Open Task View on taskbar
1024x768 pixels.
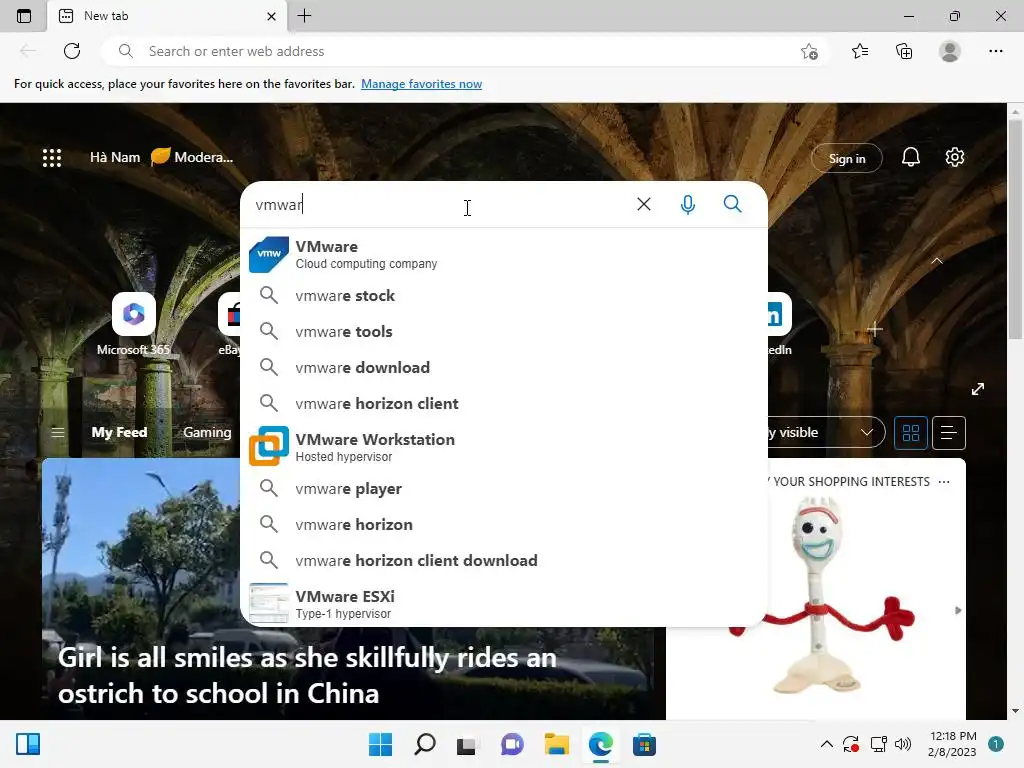coord(466,744)
